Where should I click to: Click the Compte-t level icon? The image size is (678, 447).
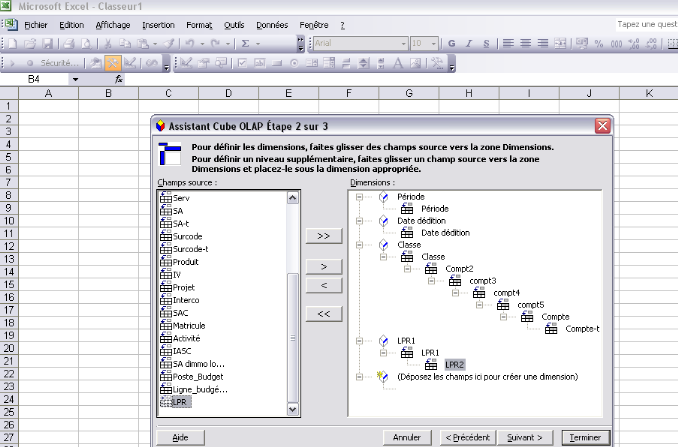[x=552, y=329]
